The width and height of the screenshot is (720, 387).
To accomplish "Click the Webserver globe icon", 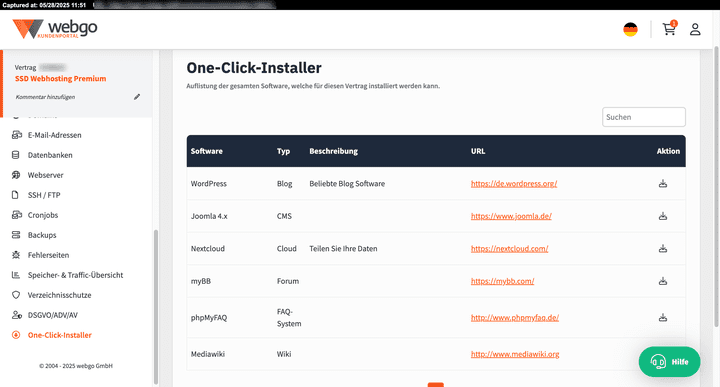I will point(16,175).
